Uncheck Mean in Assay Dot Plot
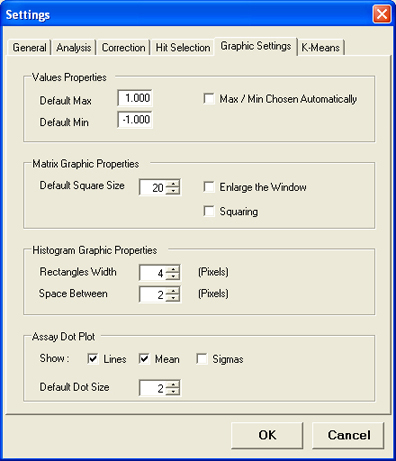 coord(144,359)
